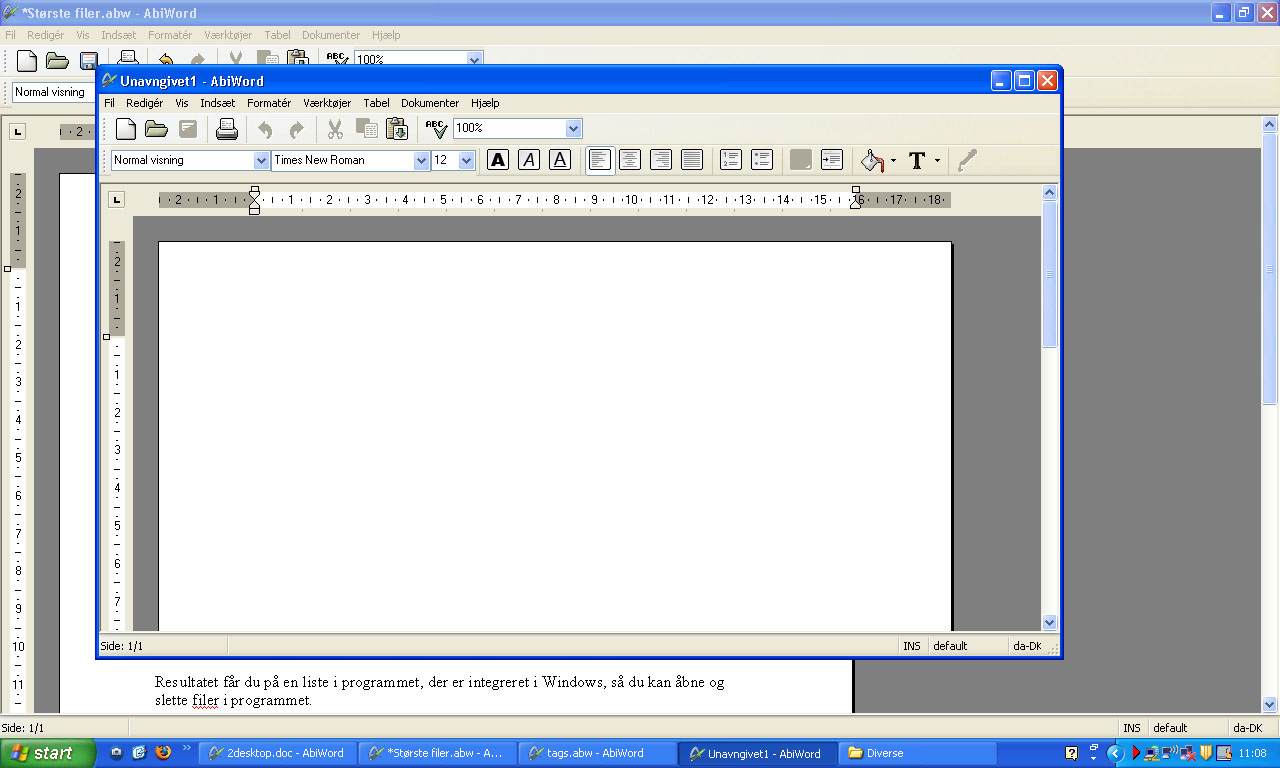This screenshot has height=768, width=1280.
Task: Toggle bold text formatting
Action: [x=498, y=160]
